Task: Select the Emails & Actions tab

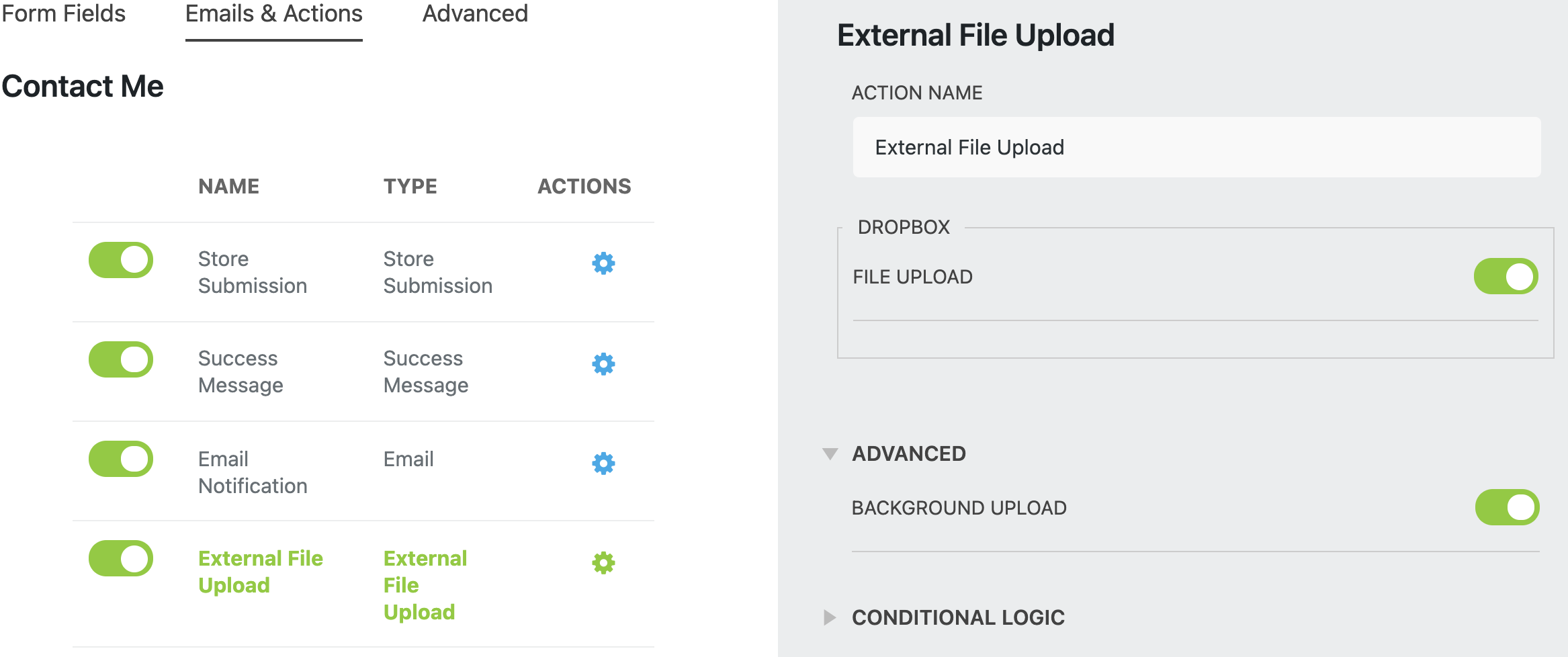Action: click(x=273, y=13)
